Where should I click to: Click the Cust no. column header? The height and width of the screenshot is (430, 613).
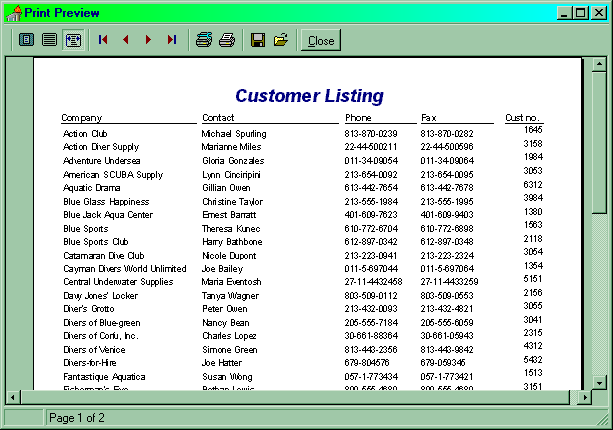pos(522,118)
